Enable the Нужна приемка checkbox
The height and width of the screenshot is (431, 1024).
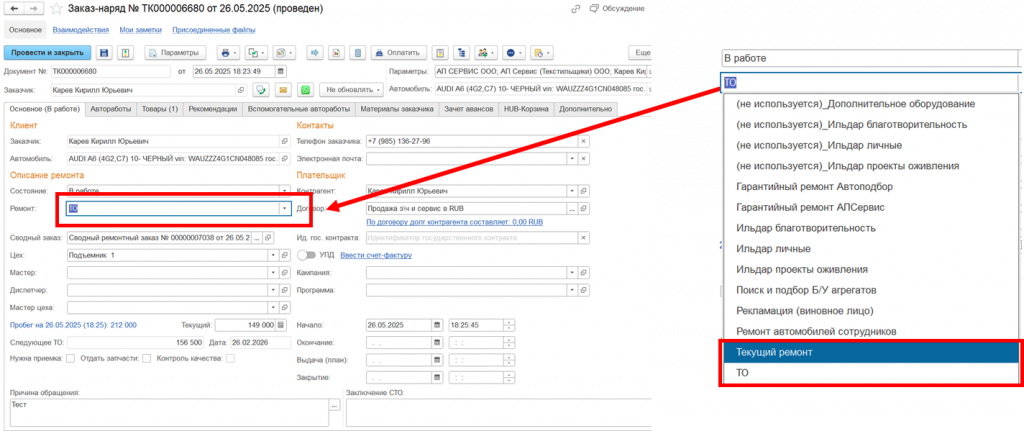coord(69,358)
